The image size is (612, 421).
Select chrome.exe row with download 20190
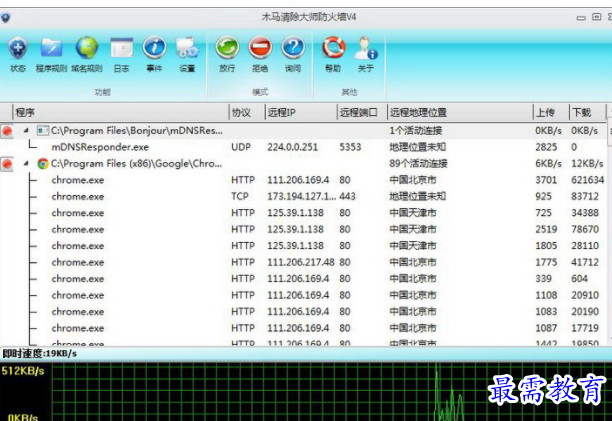304,312
